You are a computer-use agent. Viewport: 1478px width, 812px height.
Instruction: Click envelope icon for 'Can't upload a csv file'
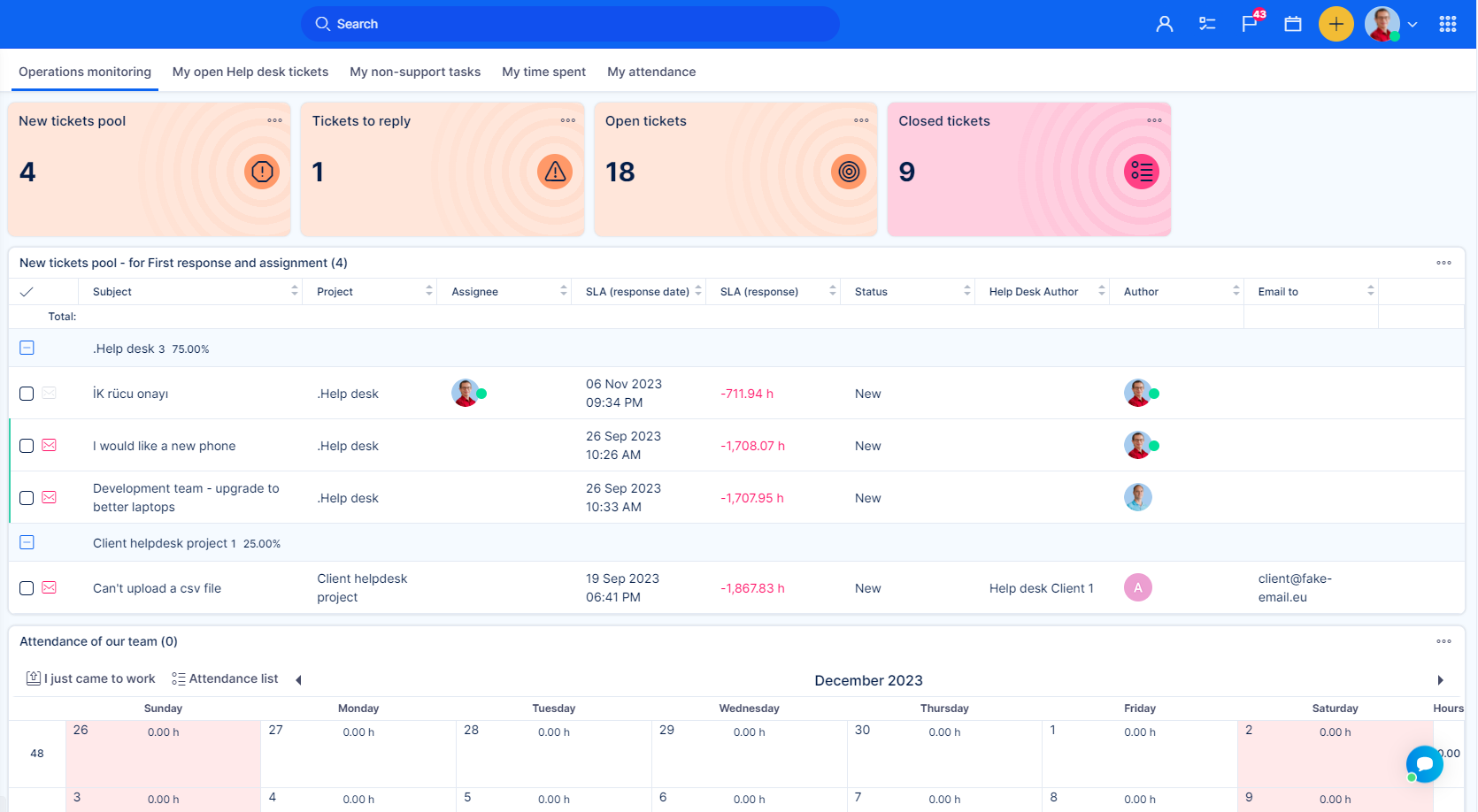click(x=50, y=588)
